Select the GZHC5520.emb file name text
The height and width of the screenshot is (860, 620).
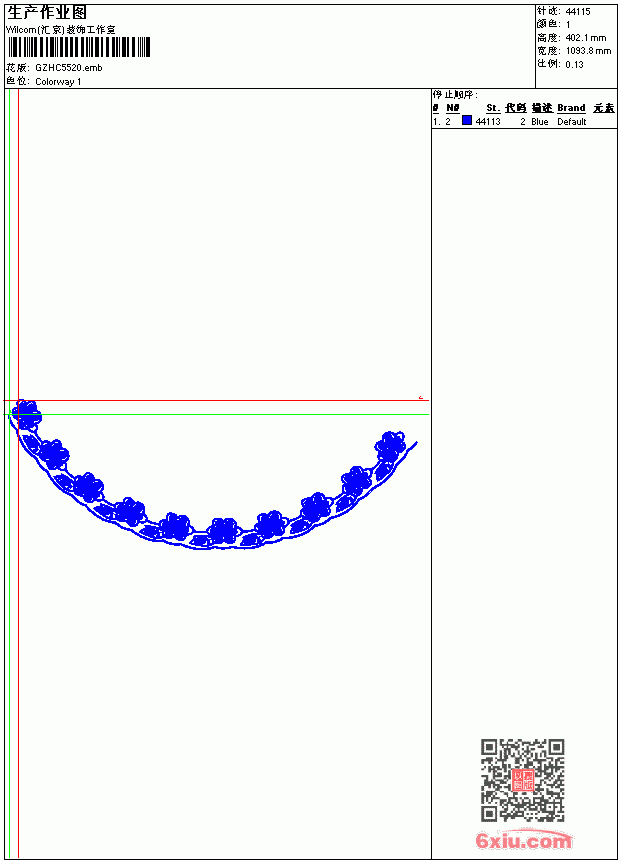(x=69, y=68)
